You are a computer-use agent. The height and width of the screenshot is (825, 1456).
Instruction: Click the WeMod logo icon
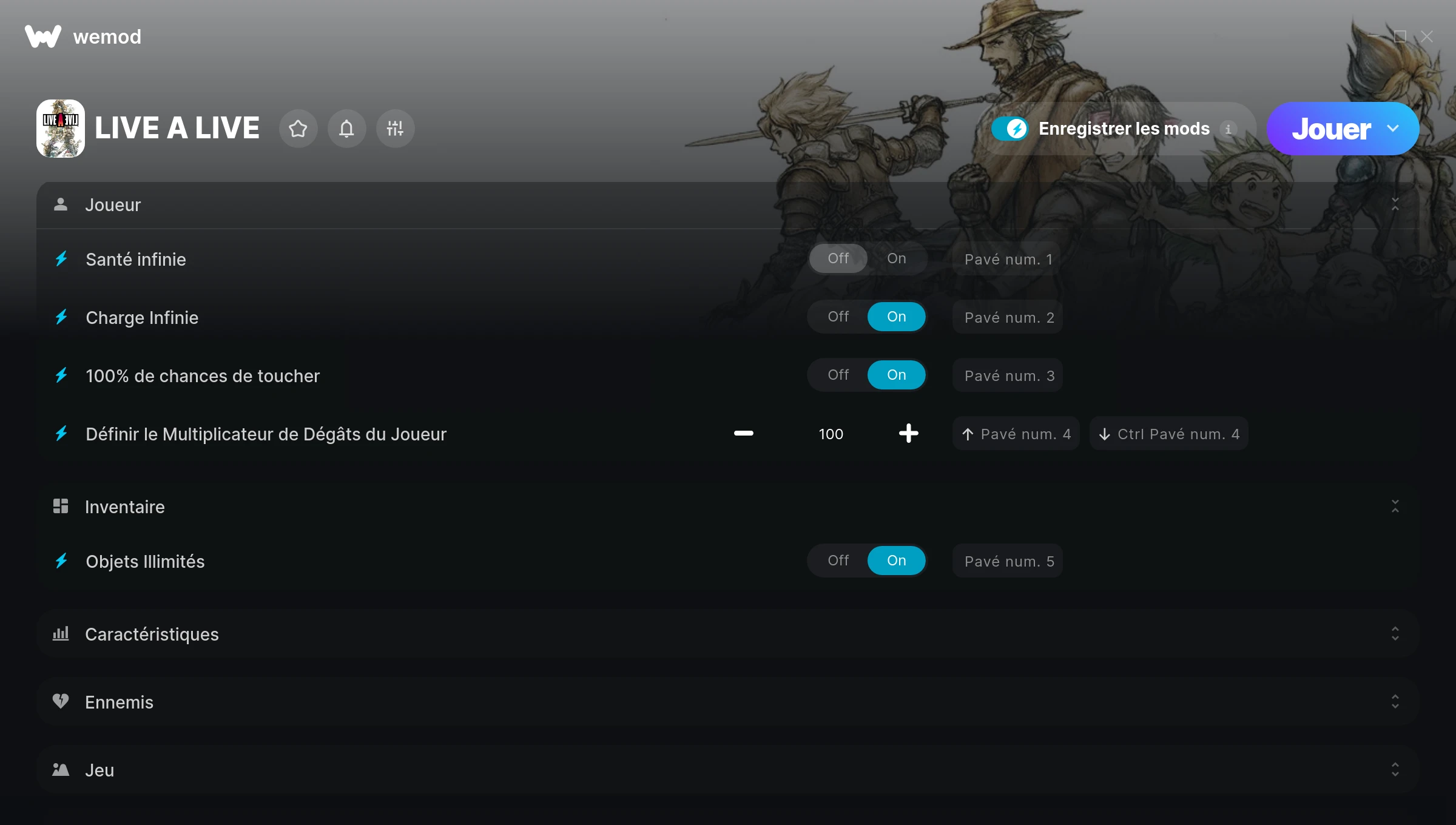coord(43,36)
